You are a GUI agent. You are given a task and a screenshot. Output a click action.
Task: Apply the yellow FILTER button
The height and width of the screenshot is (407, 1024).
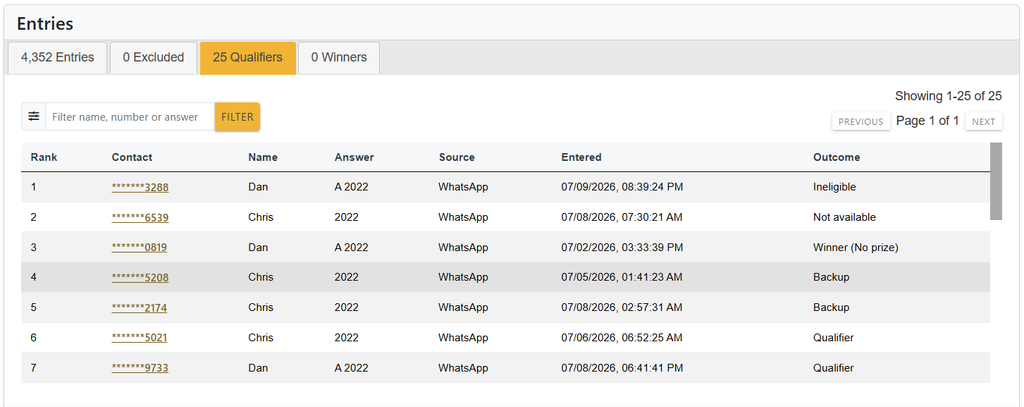click(x=237, y=117)
